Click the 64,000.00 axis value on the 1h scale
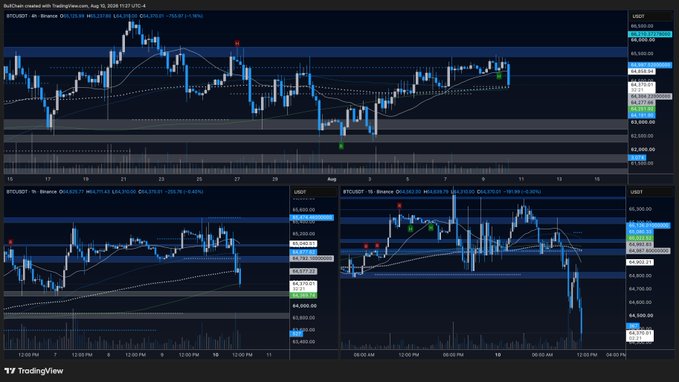Image resolution: width=679 pixels, height=382 pixels. (x=304, y=306)
